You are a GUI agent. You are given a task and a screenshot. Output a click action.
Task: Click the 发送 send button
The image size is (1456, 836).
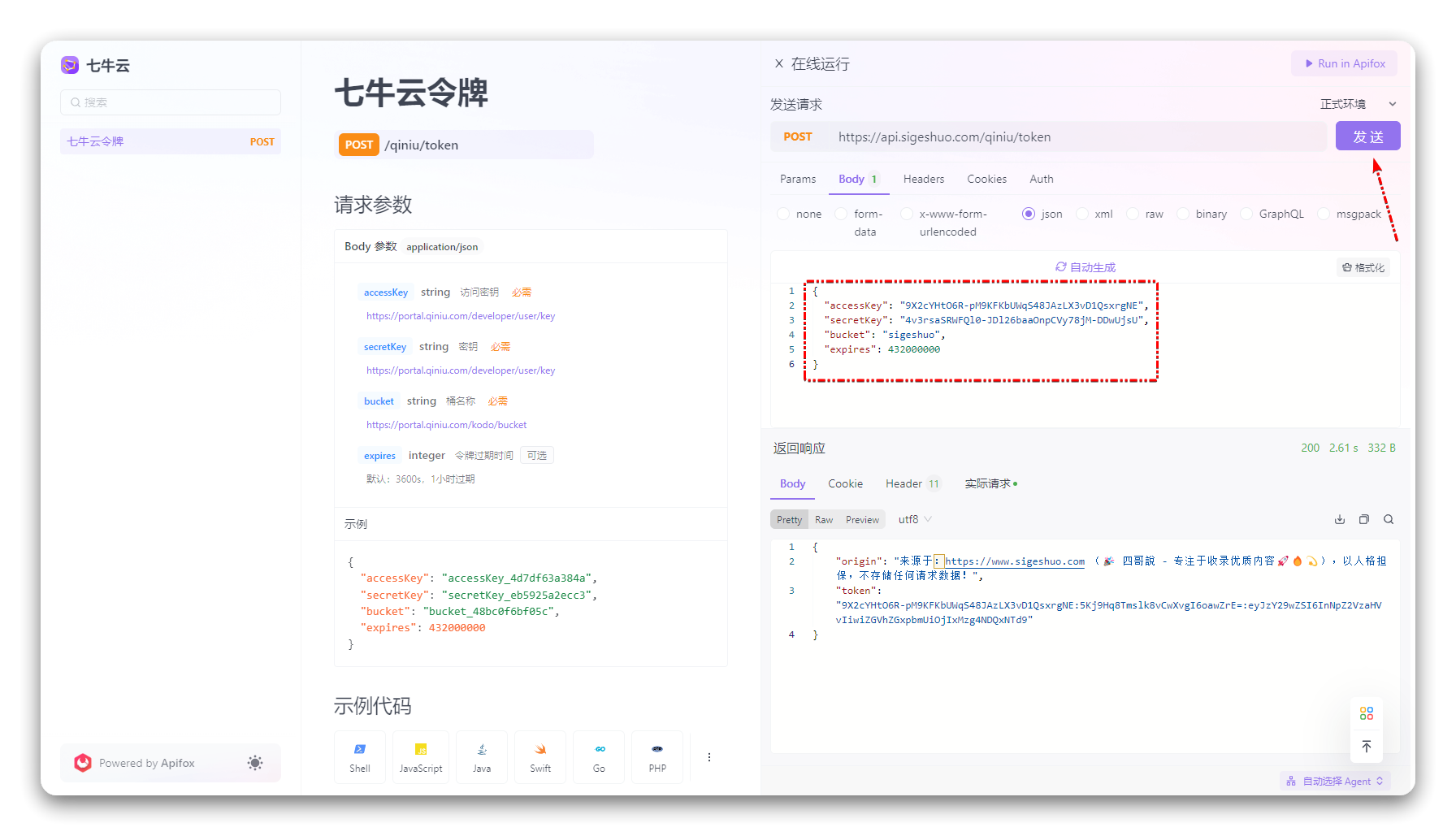click(x=1368, y=136)
